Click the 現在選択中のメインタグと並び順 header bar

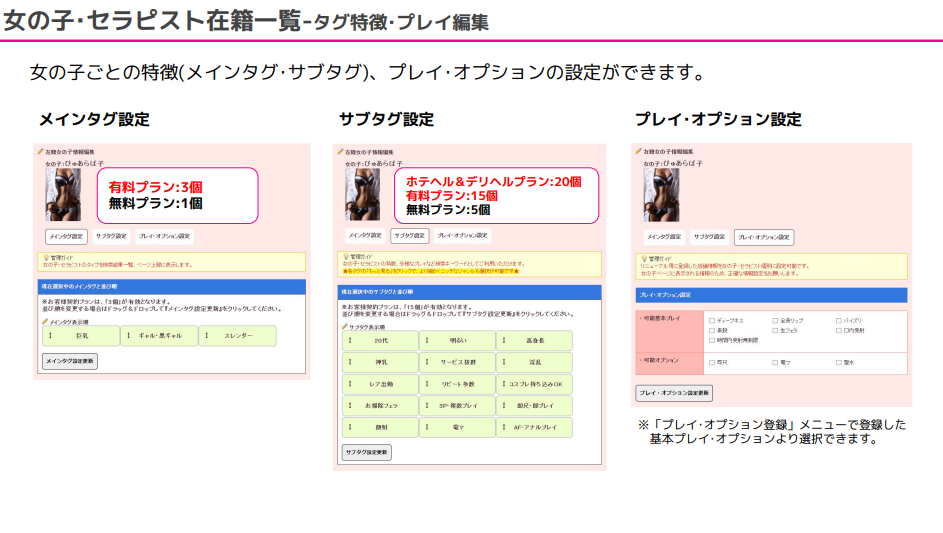point(171,287)
